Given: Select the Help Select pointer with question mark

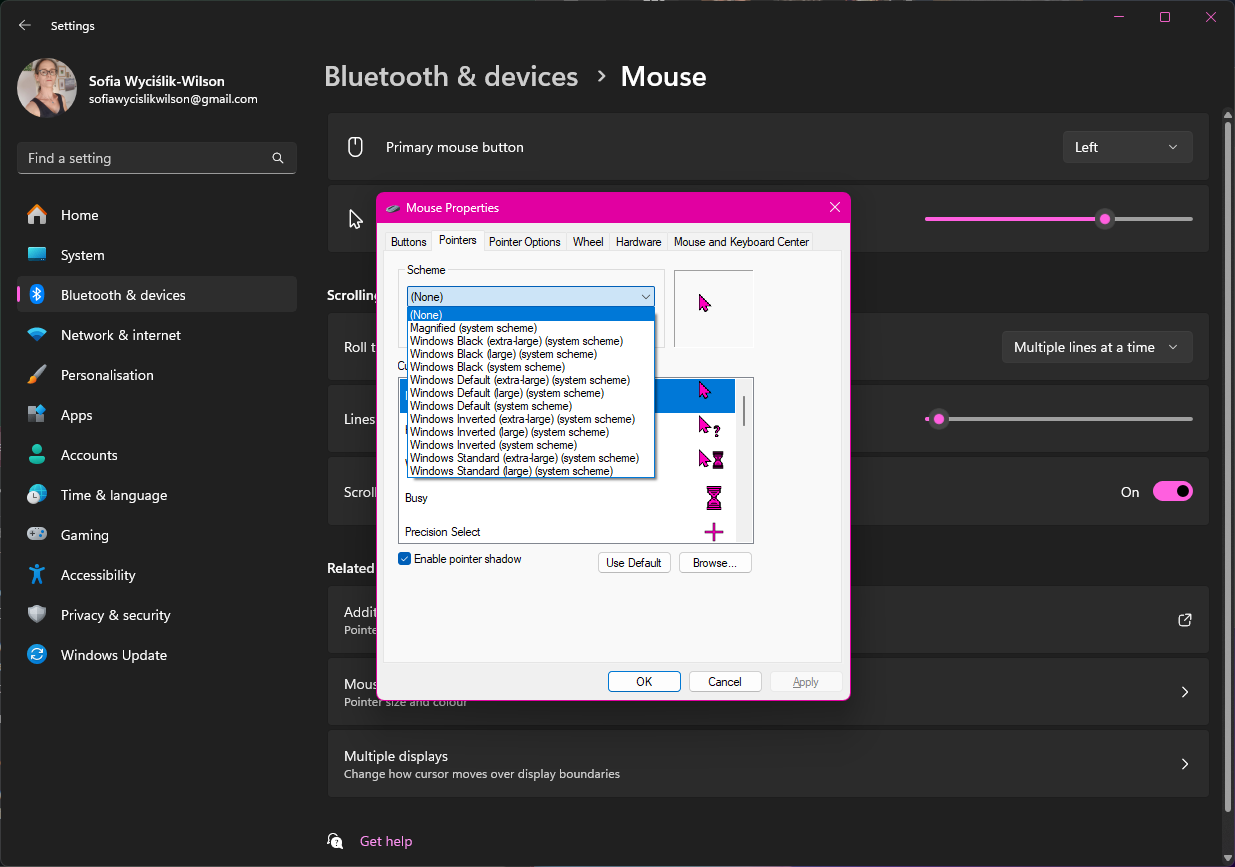Looking at the screenshot, I should [x=709, y=427].
